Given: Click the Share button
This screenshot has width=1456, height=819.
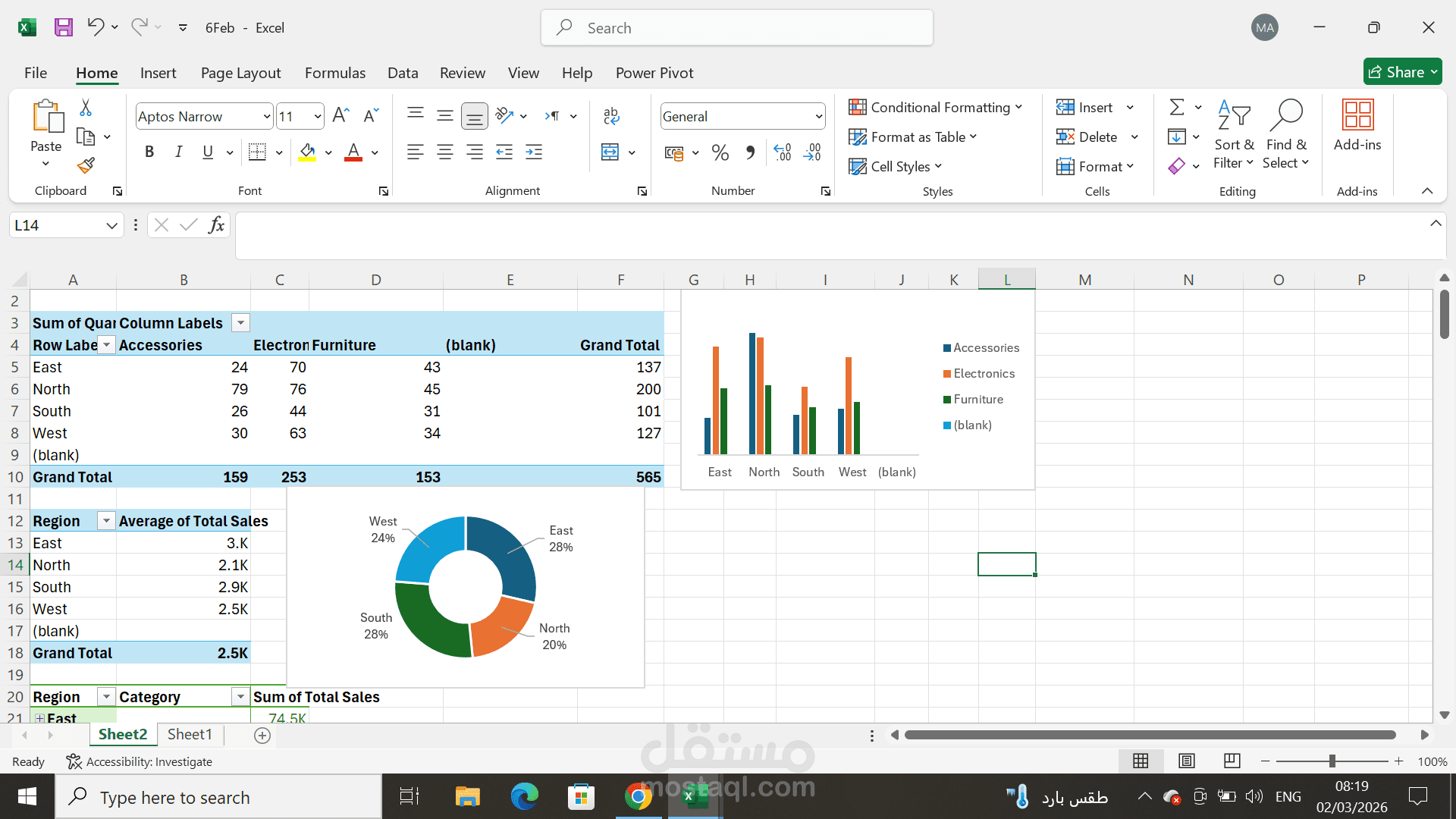Looking at the screenshot, I should click(x=1402, y=72).
